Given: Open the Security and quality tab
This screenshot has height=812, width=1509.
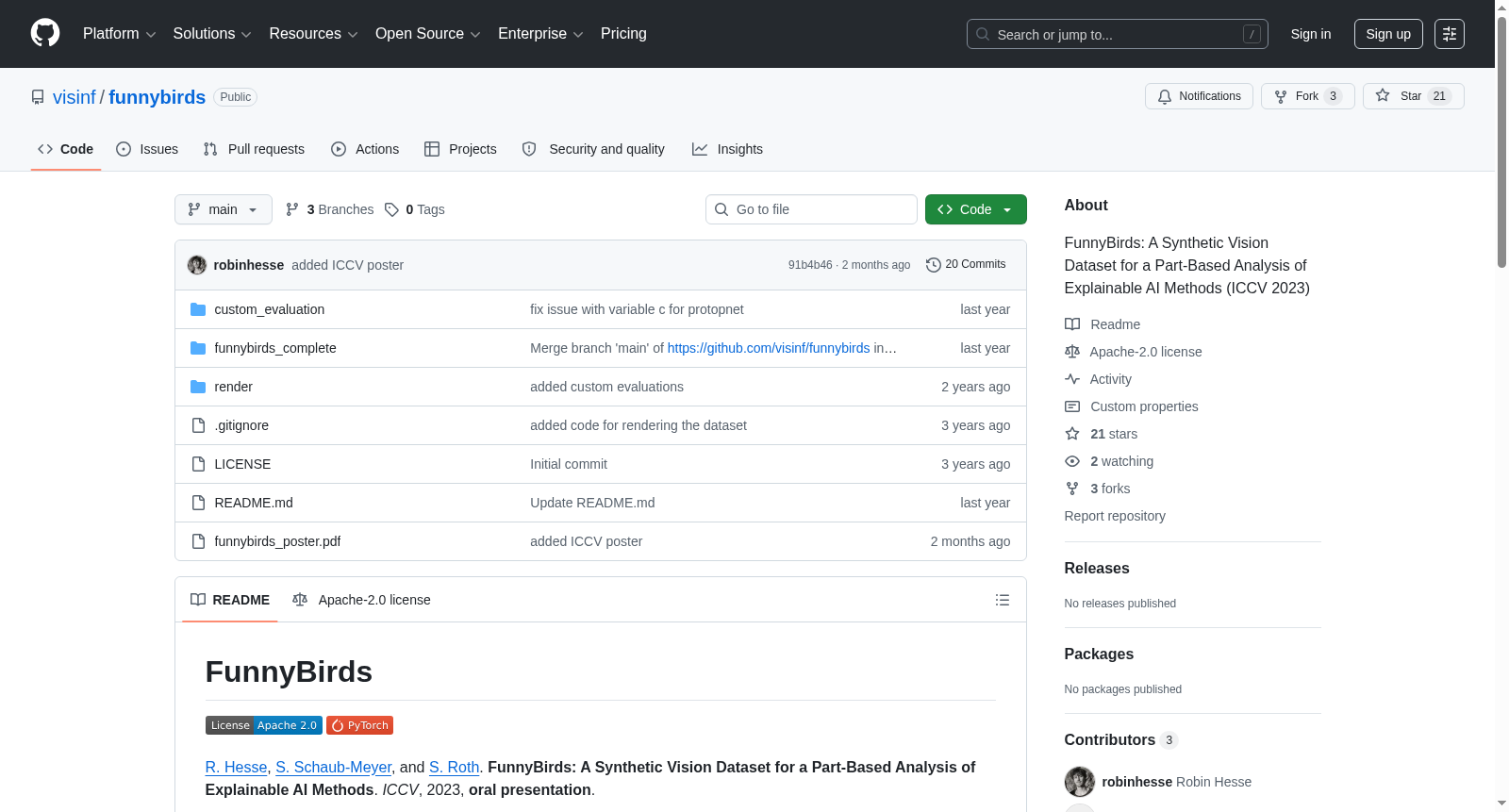Looking at the screenshot, I should (x=593, y=149).
